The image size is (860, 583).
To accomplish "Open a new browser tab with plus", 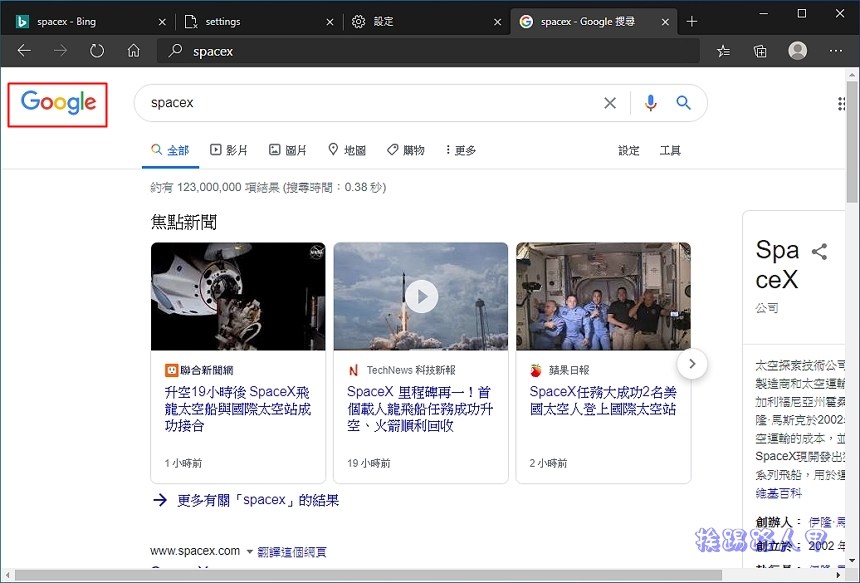I will tap(692, 21).
